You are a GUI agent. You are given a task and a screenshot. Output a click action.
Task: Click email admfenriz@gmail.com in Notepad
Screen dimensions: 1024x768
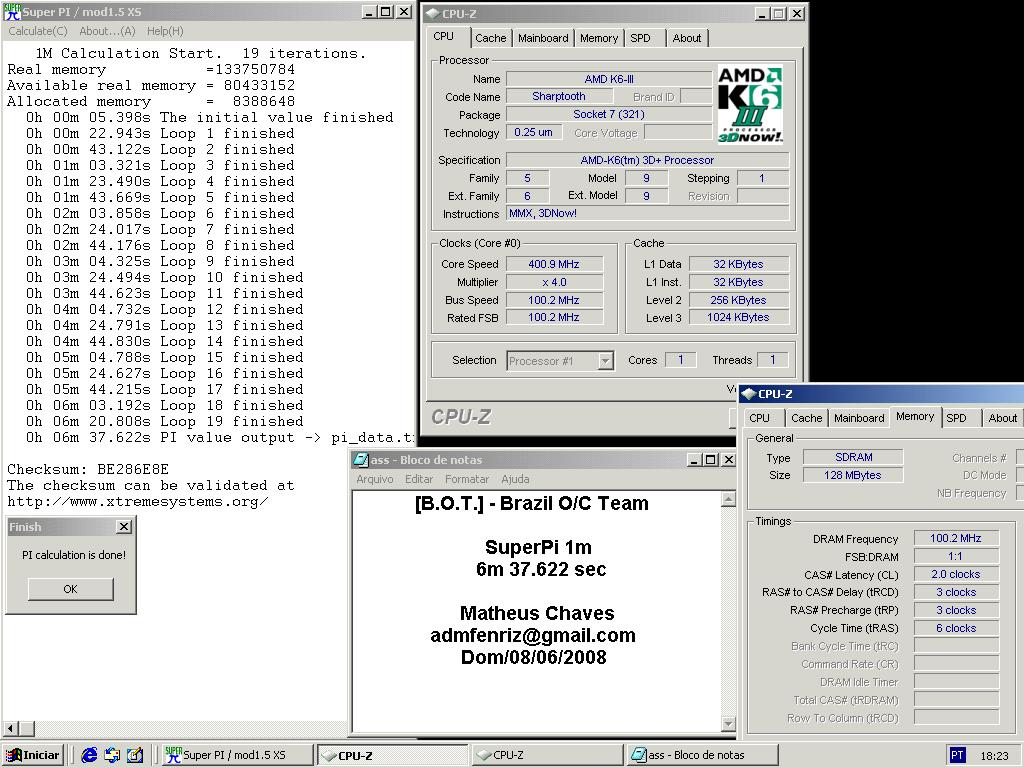click(533, 635)
